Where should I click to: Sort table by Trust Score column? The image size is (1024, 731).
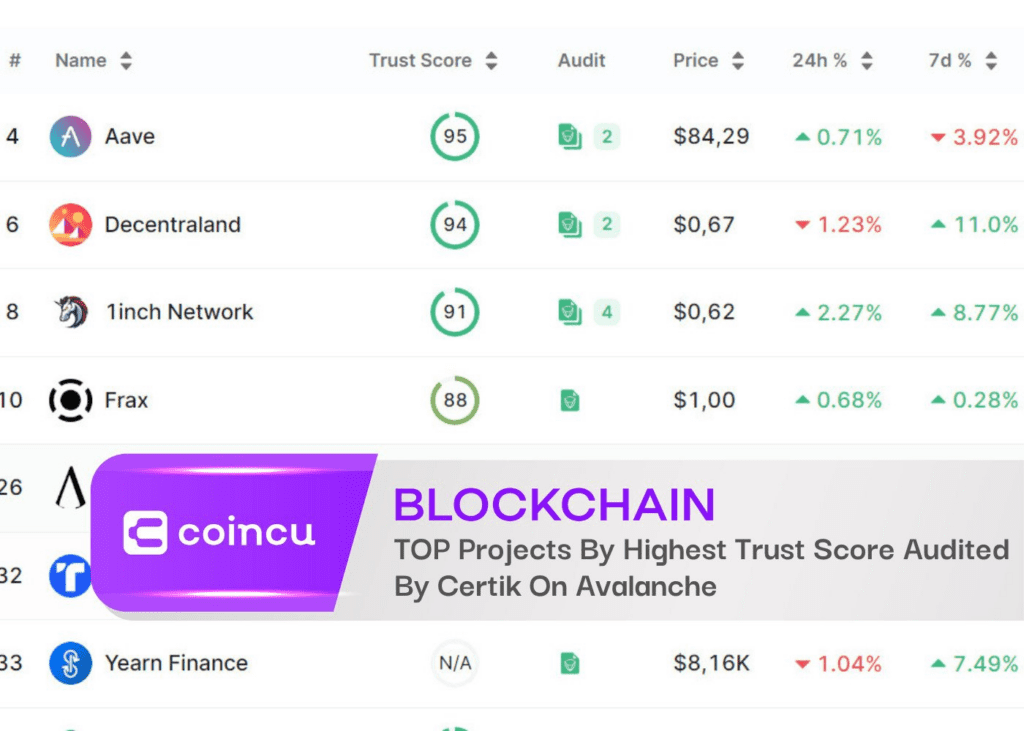pos(433,61)
